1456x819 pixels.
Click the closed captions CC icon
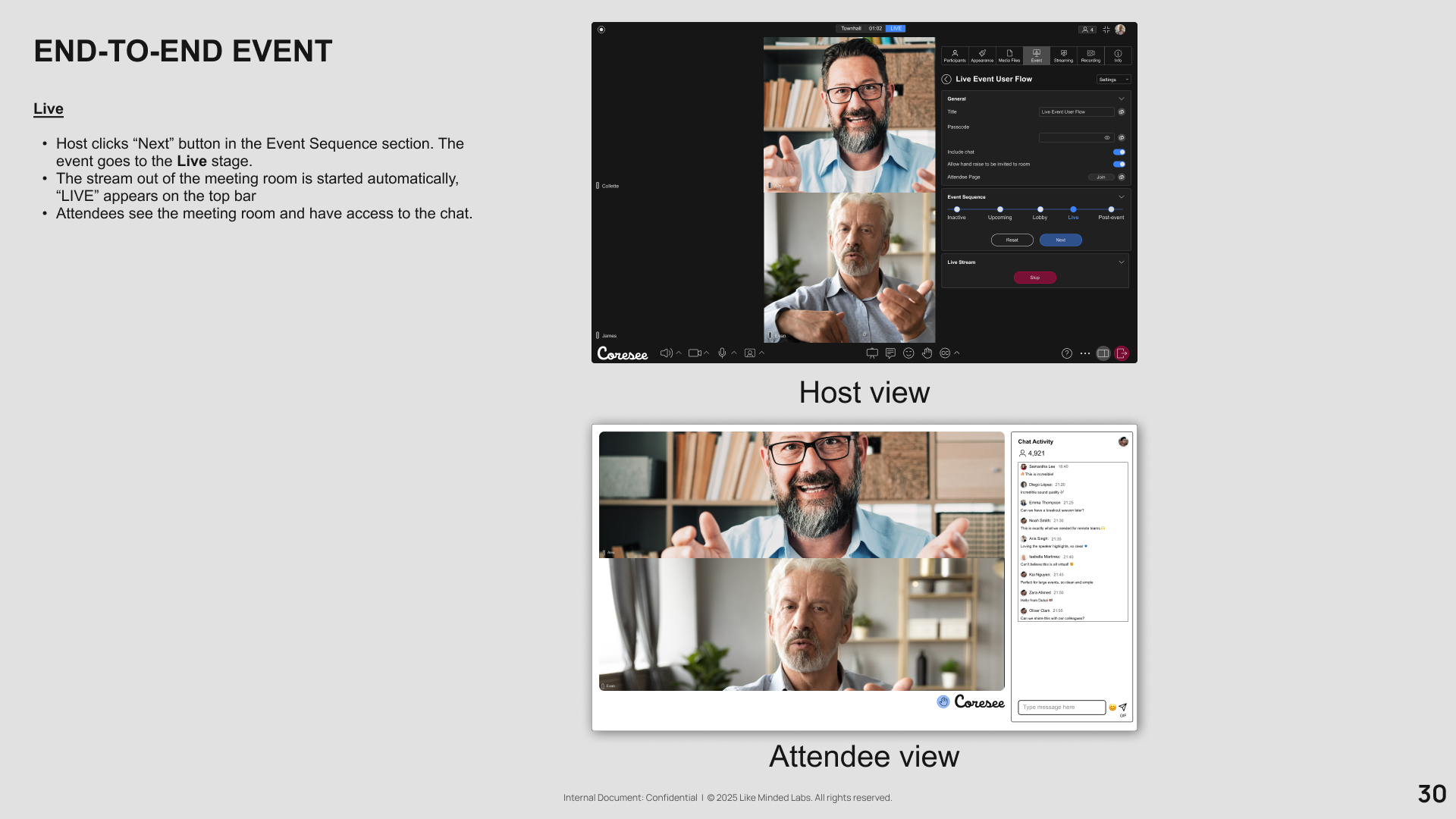[945, 353]
